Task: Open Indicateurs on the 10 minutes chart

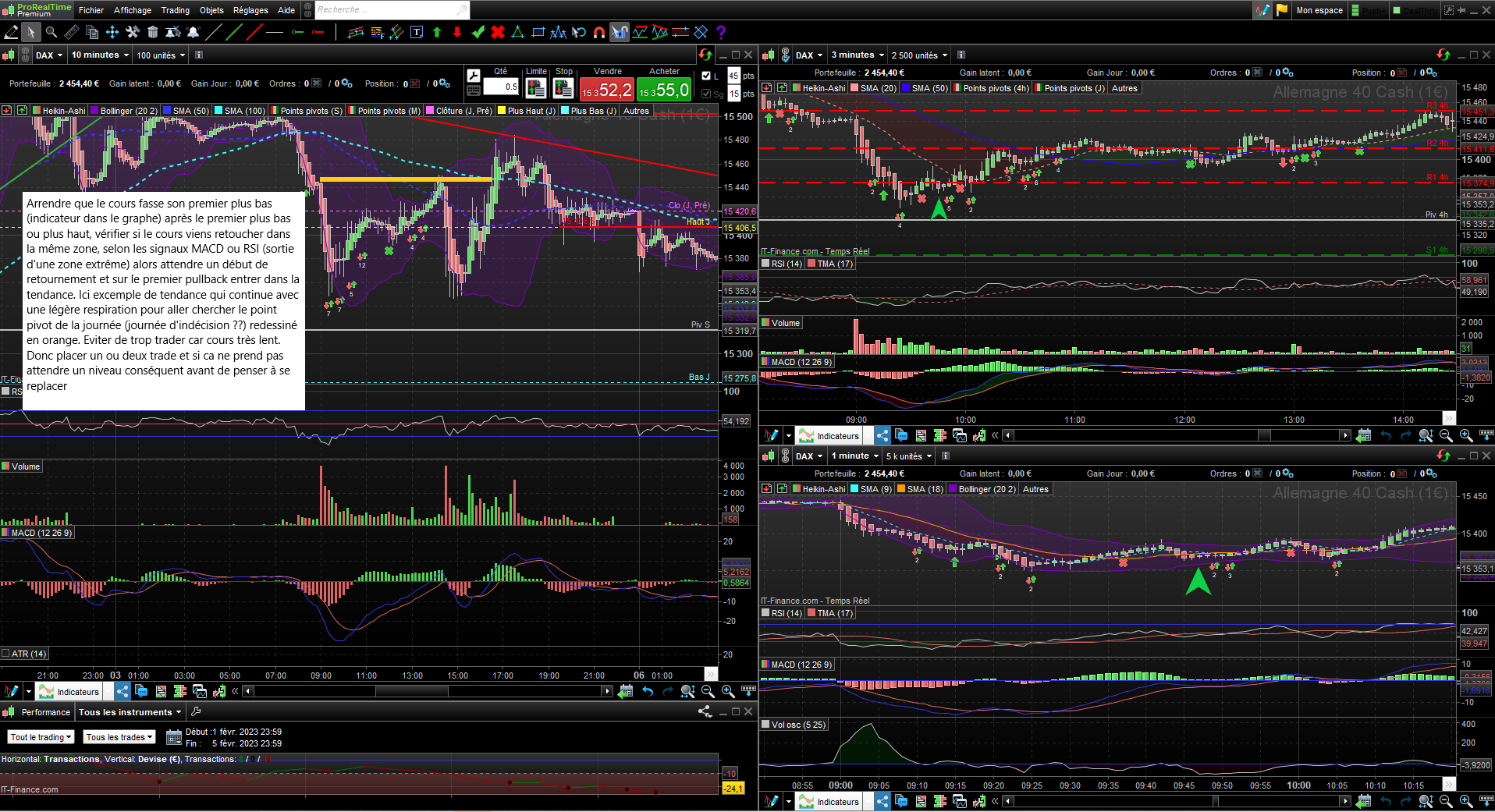Action: click(x=69, y=691)
